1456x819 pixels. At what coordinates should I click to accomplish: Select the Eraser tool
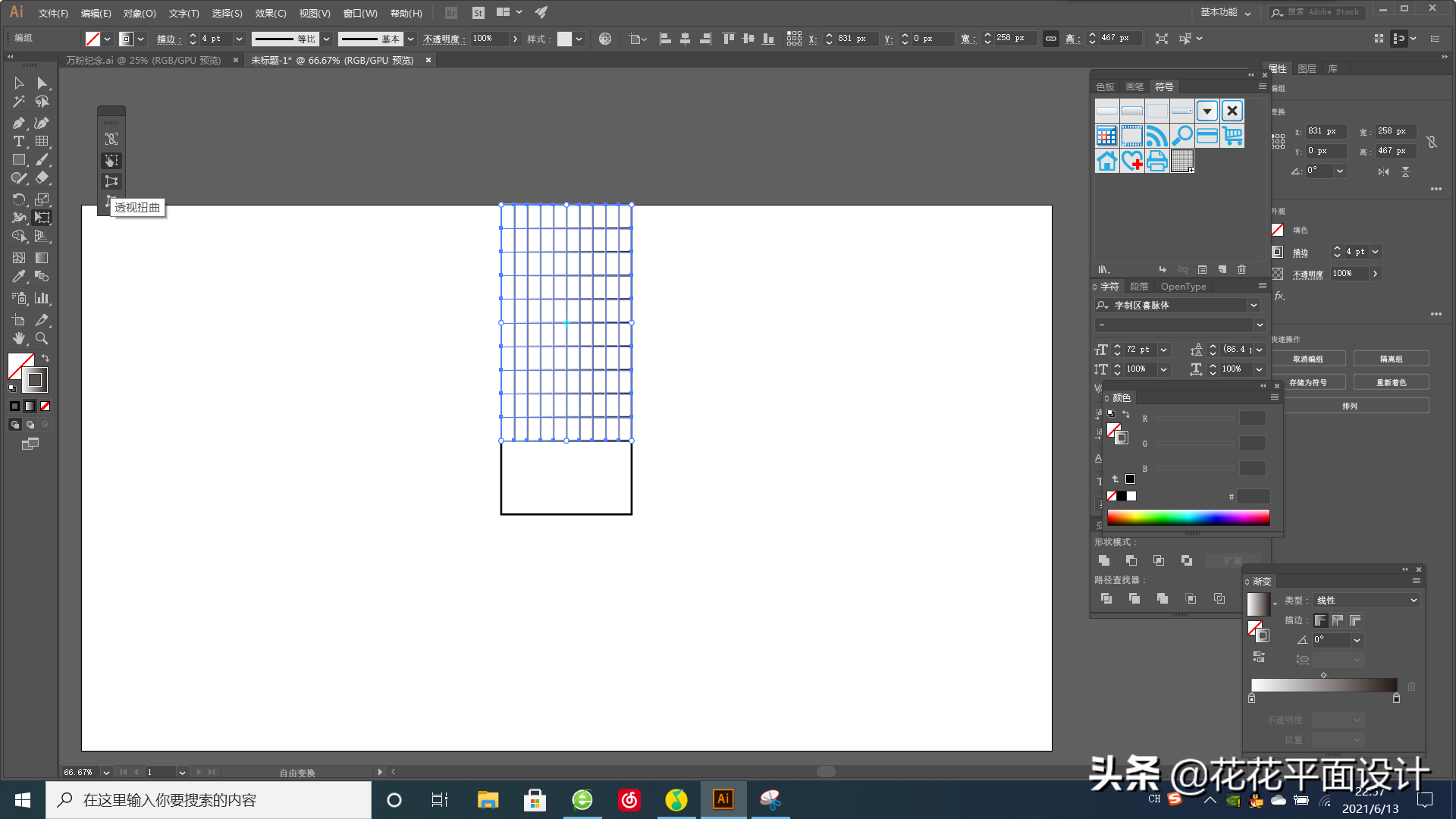(42, 178)
